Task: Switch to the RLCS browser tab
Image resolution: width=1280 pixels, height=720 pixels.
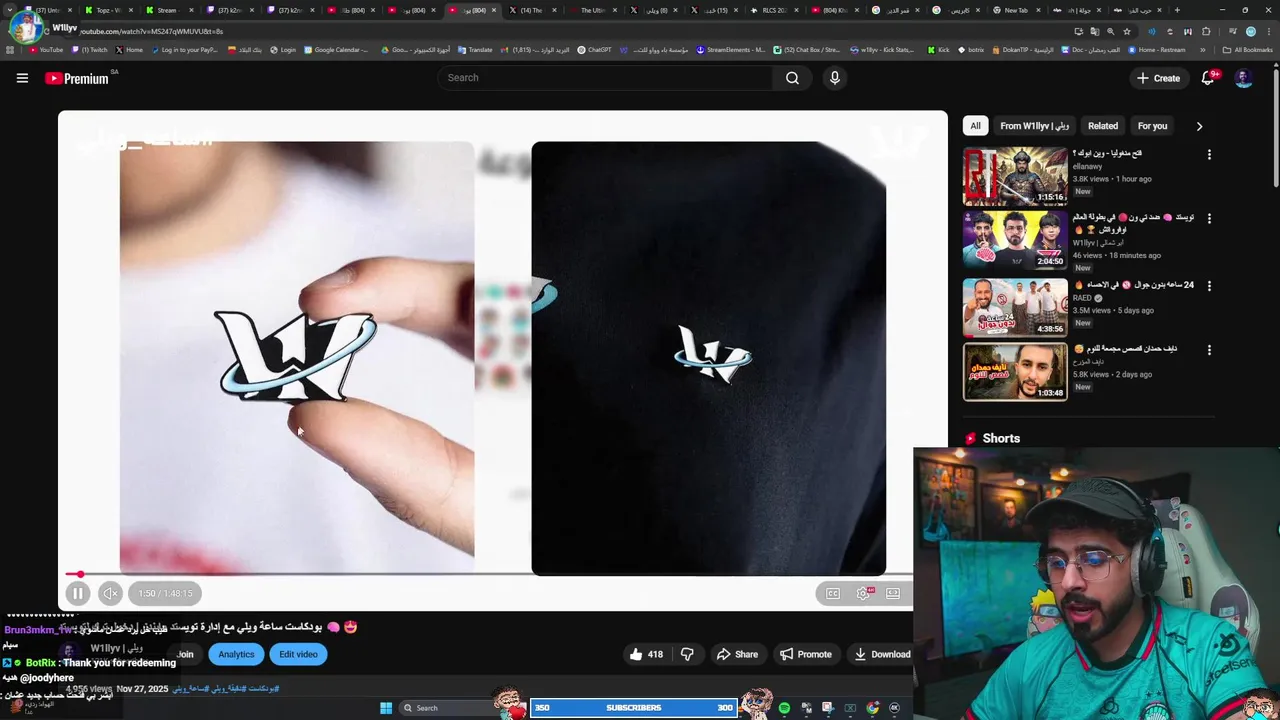Action: pos(774,10)
